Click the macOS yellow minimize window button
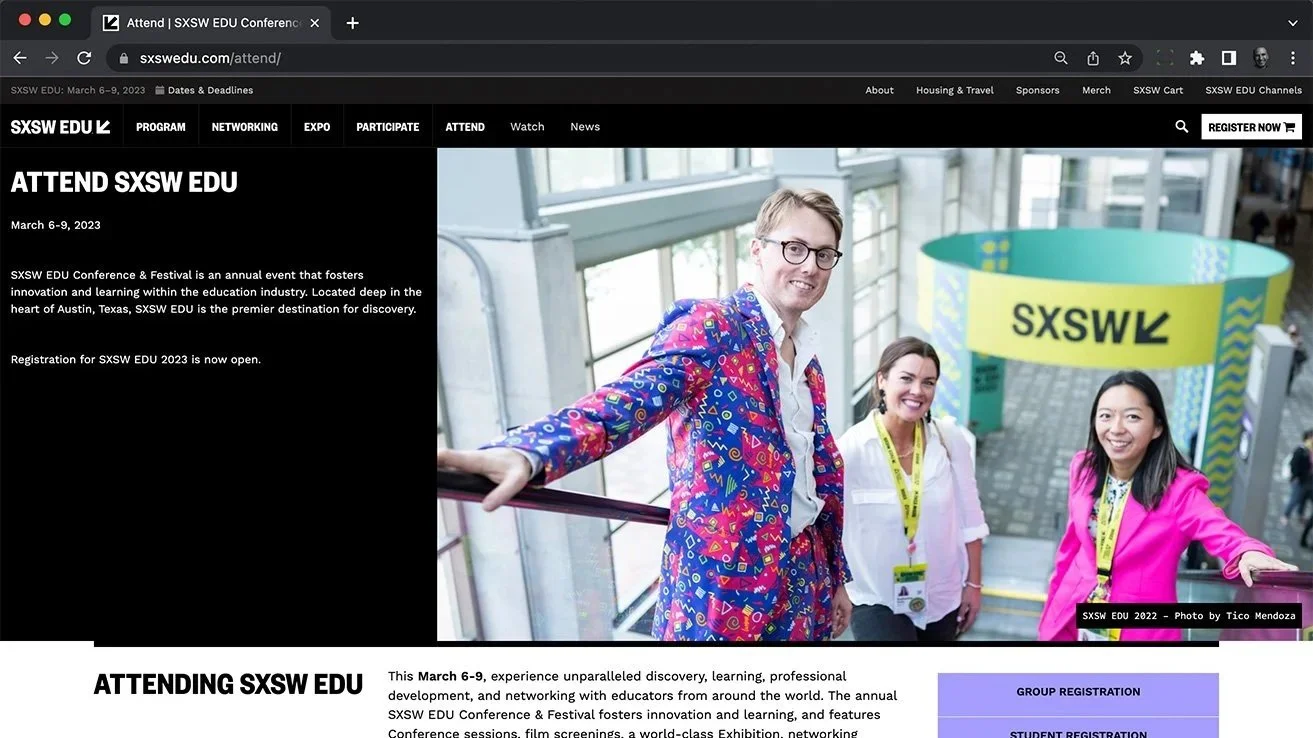This screenshot has width=1313, height=738. point(45,20)
